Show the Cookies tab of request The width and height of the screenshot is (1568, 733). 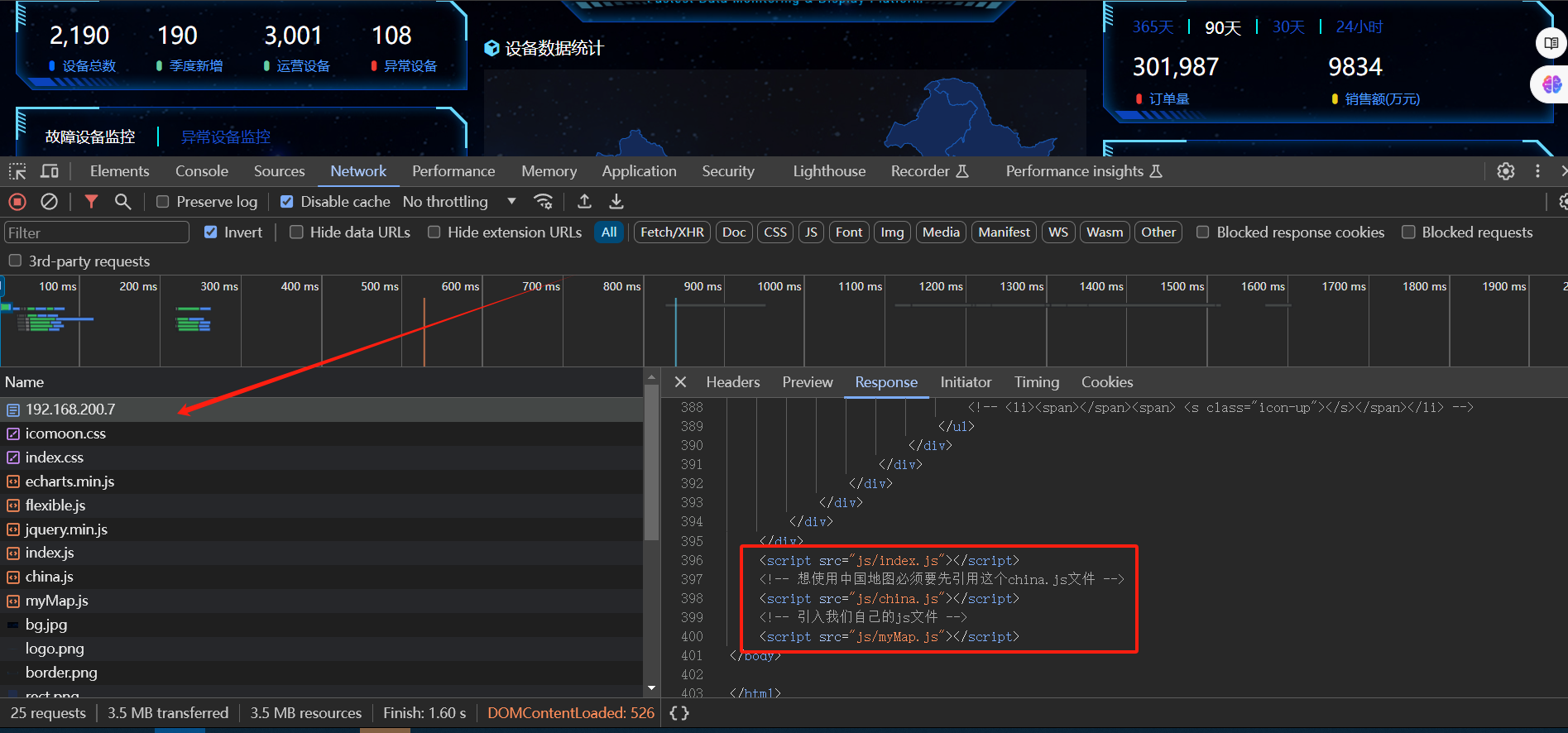click(1107, 382)
